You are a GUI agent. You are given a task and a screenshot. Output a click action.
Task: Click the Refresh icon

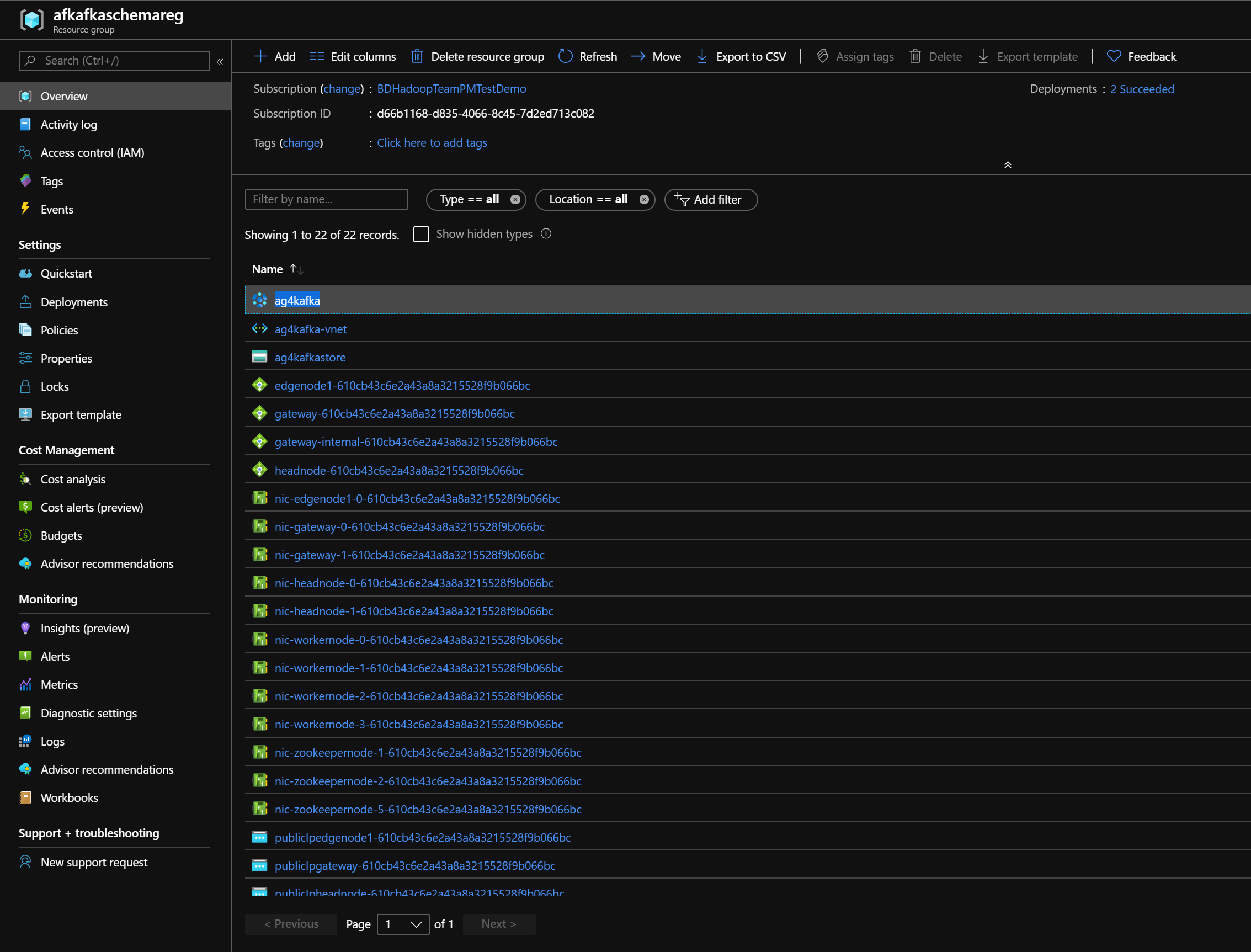[x=565, y=56]
